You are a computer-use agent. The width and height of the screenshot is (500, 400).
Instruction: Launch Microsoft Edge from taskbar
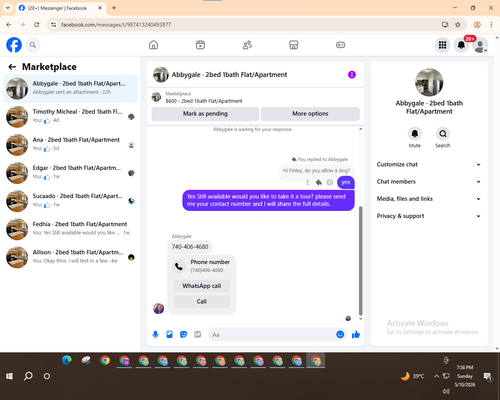pyautogui.click(x=67, y=360)
